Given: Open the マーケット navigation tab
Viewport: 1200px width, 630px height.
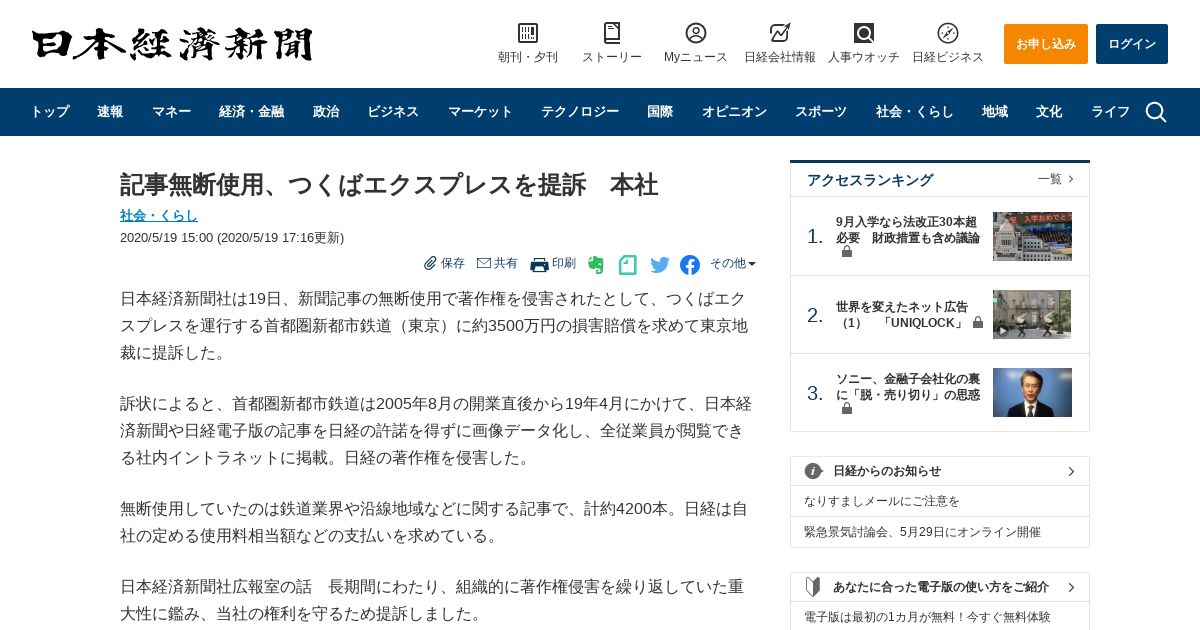Looking at the screenshot, I should [480, 112].
